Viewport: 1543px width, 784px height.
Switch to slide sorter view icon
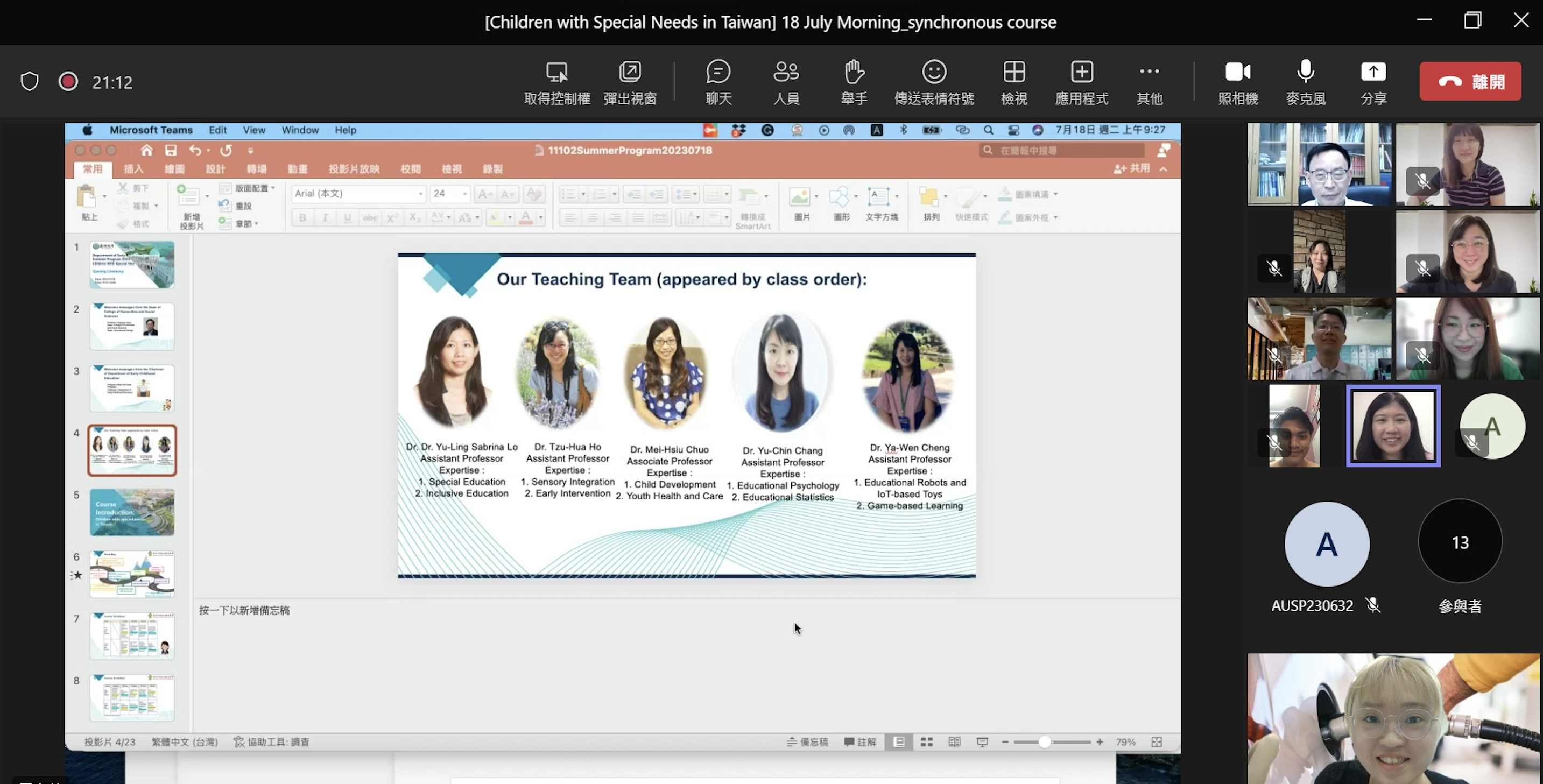[927, 742]
